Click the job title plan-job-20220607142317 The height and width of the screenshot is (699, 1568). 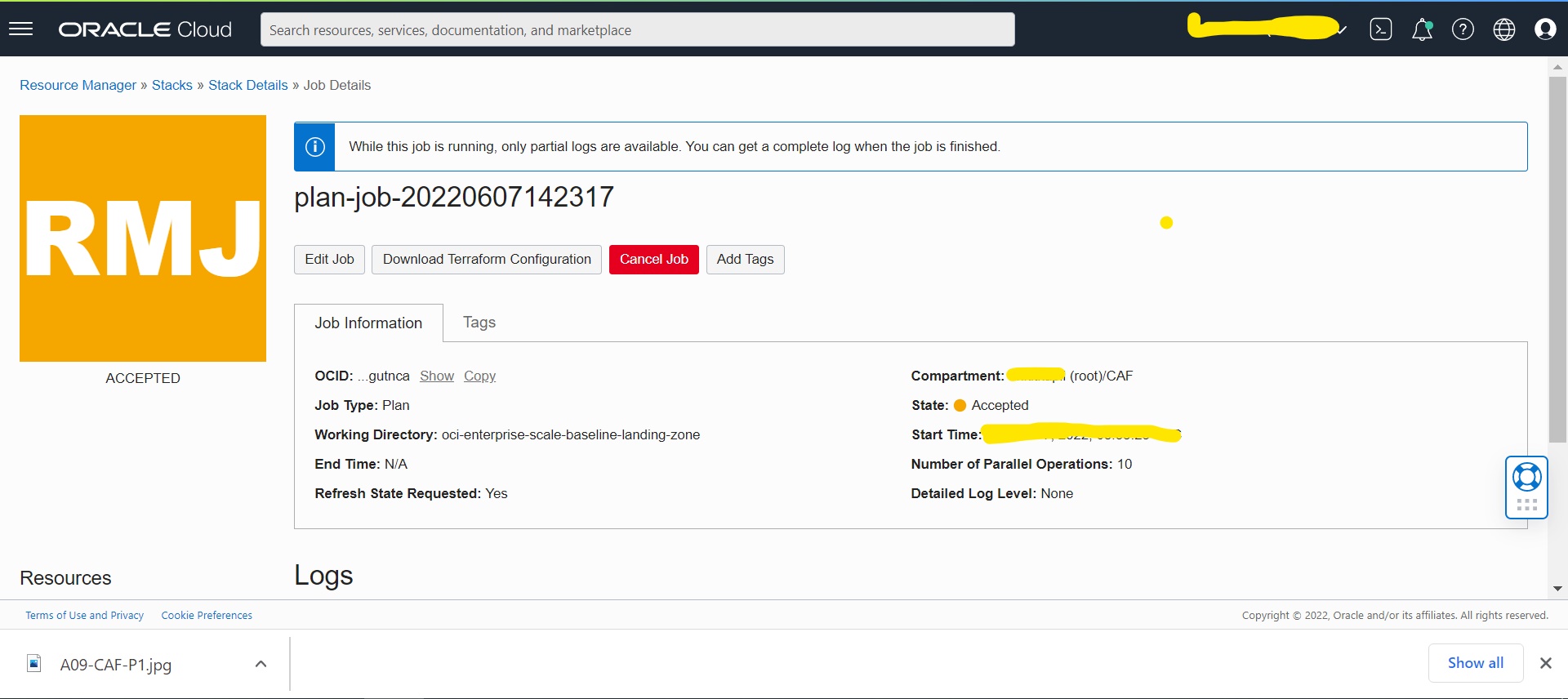tap(454, 197)
